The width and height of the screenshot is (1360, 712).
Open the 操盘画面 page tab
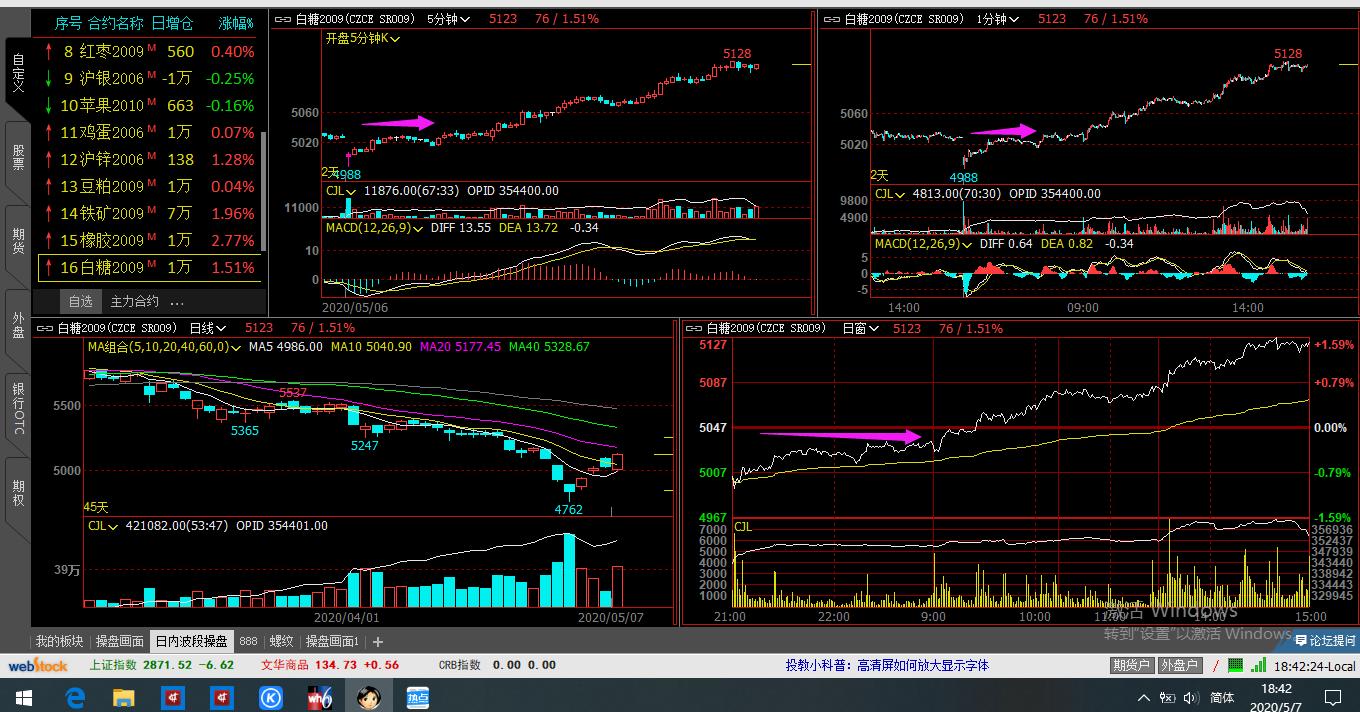119,642
